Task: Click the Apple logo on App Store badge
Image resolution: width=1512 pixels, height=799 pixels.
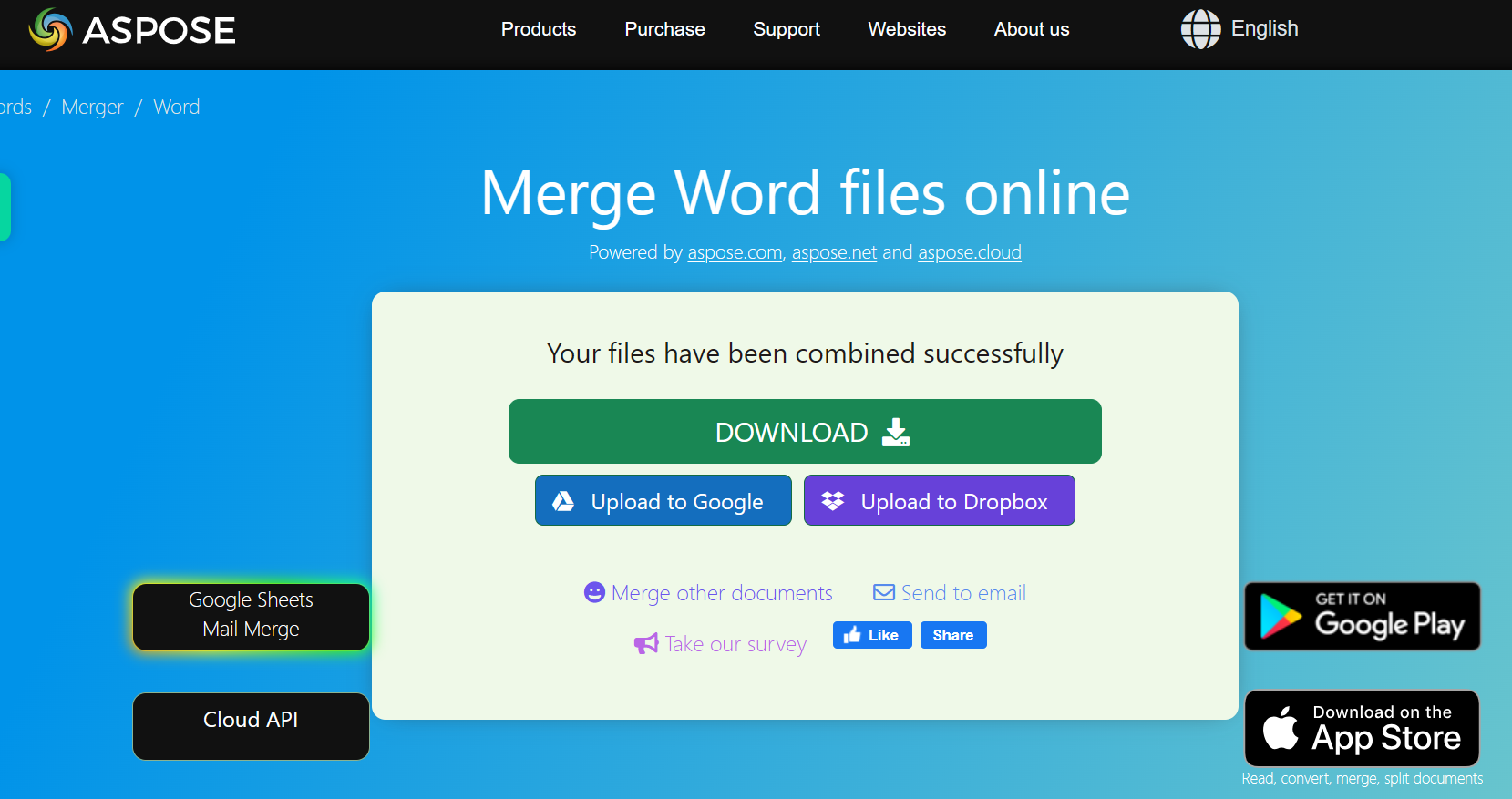Action: [x=1281, y=727]
